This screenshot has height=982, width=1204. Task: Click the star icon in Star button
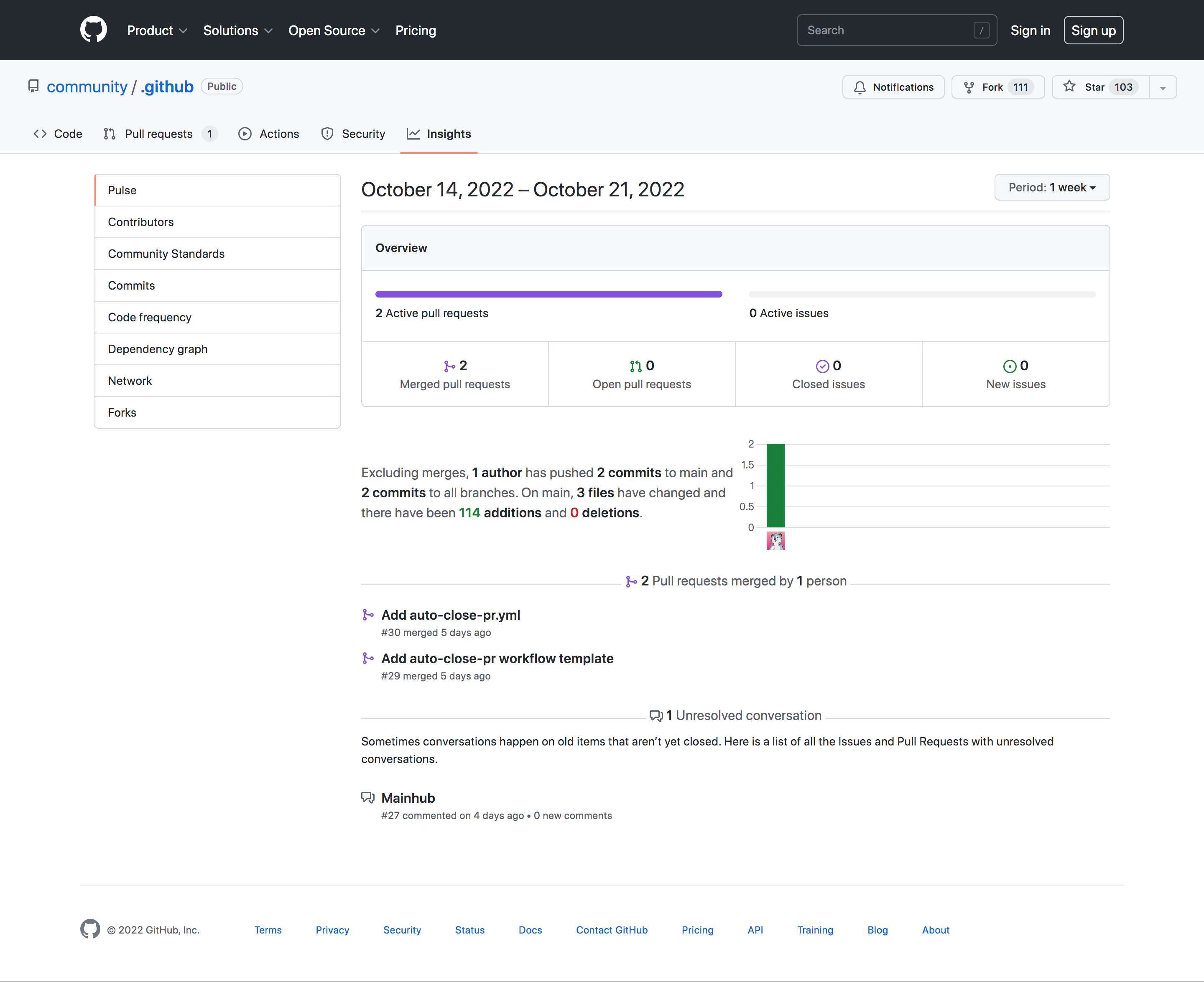1069,86
